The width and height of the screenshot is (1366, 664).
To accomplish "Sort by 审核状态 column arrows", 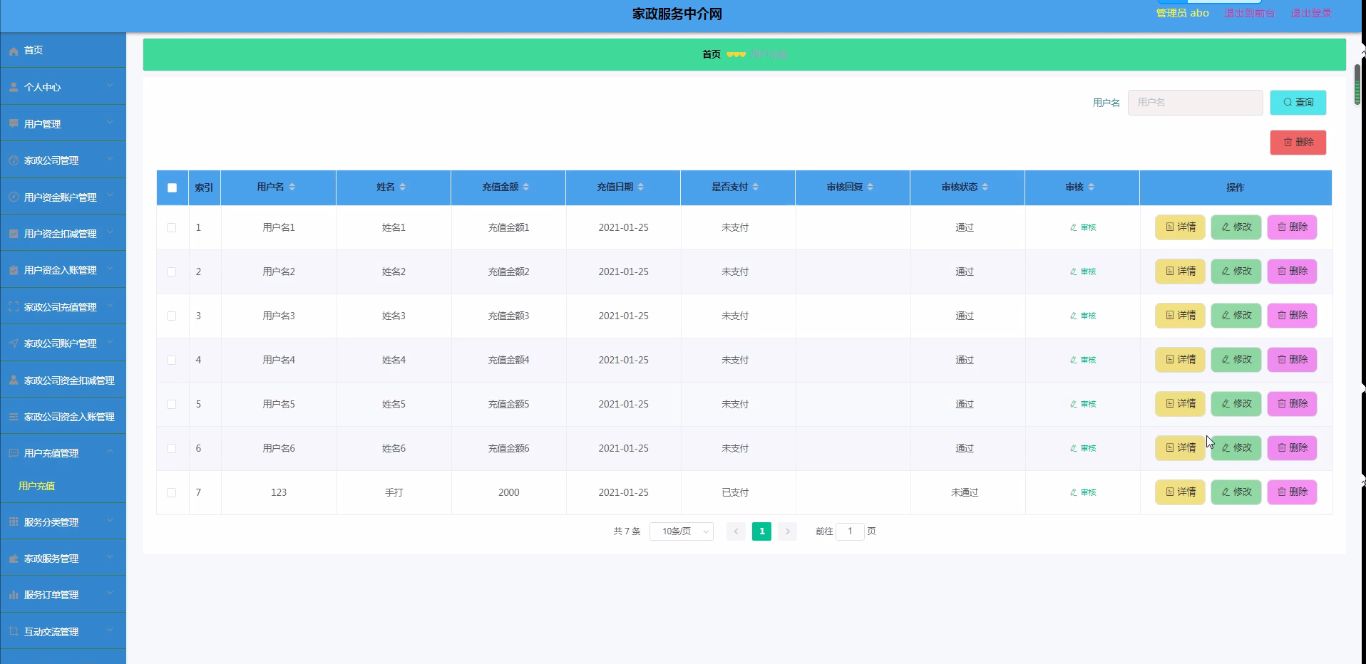I will 985,187.
